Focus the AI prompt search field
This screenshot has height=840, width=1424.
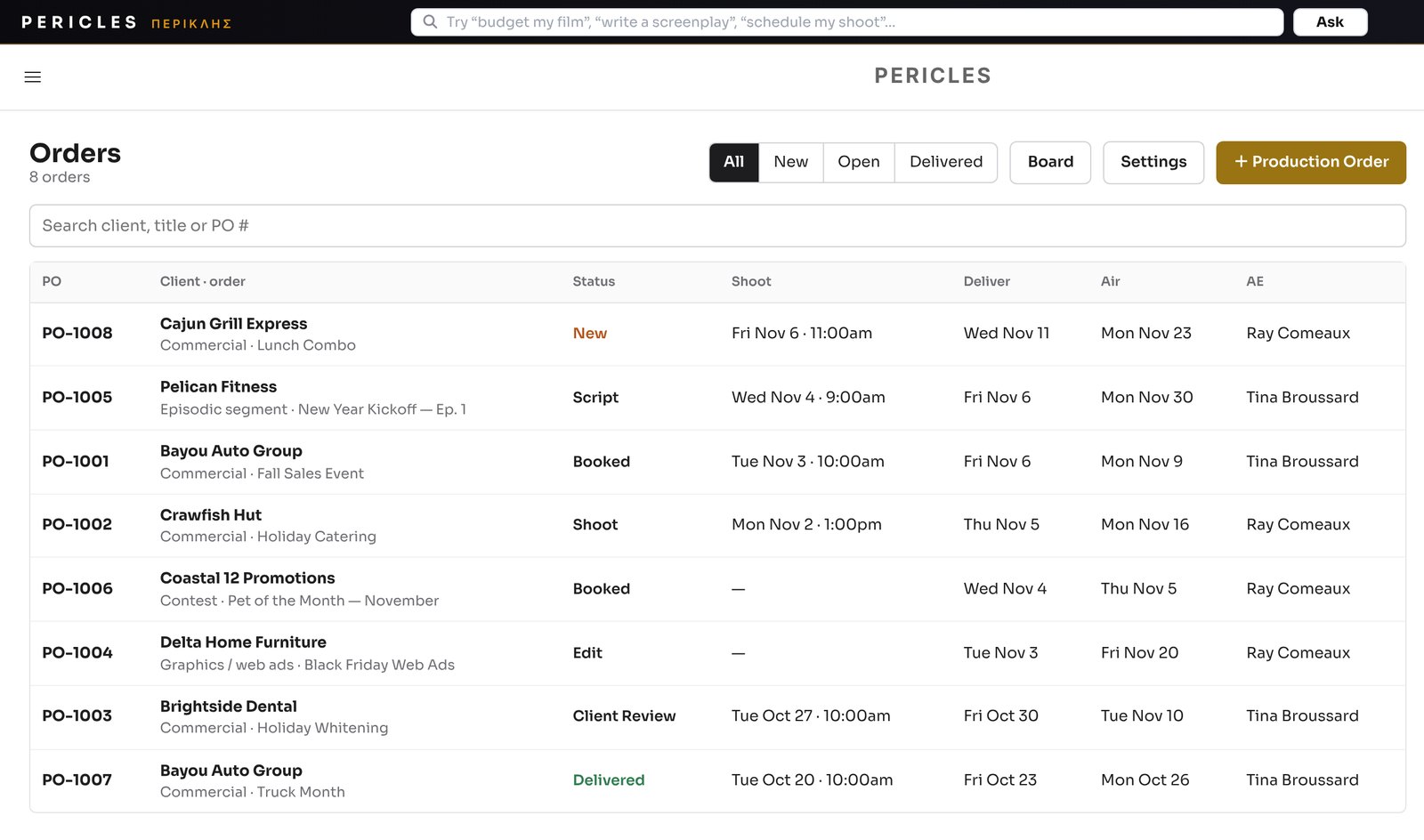pos(847,22)
